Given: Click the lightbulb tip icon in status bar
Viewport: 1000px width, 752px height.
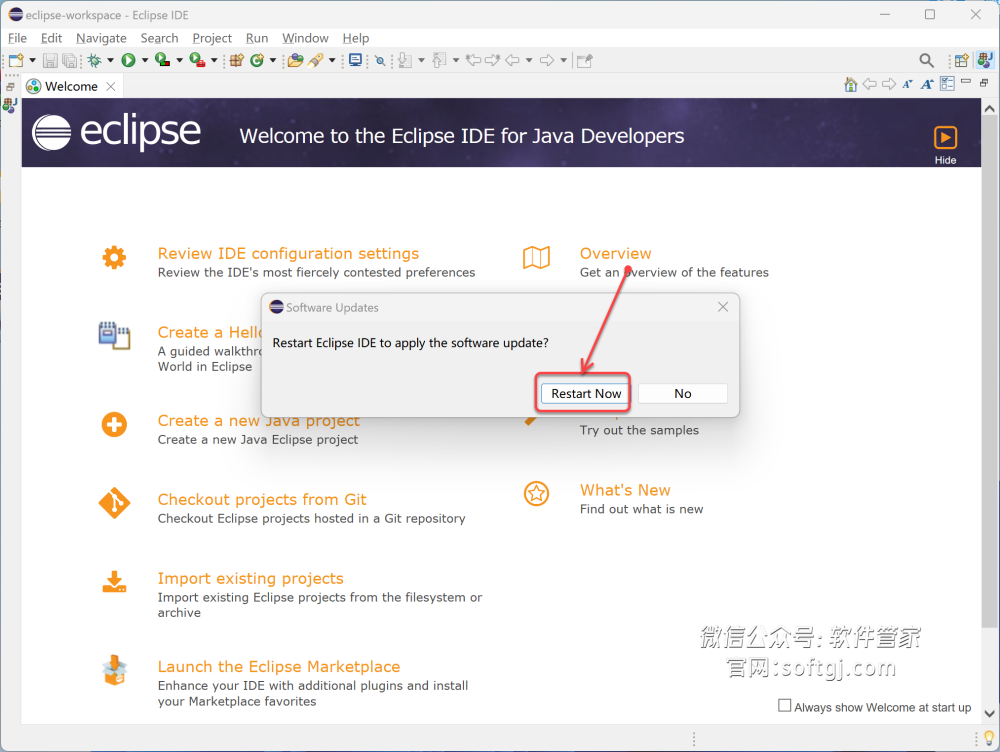Looking at the screenshot, I should pyautogui.click(x=989, y=738).
